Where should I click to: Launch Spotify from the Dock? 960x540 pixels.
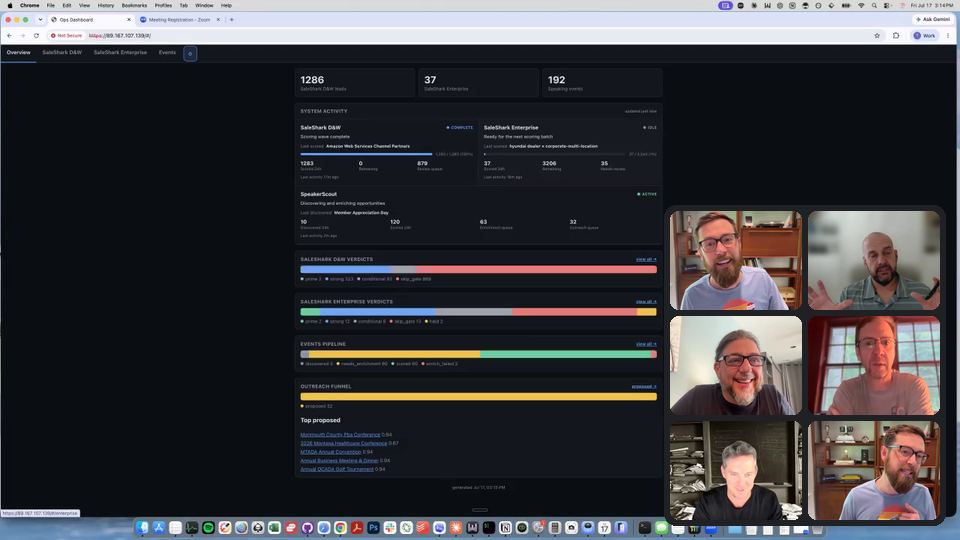[208, 527]
